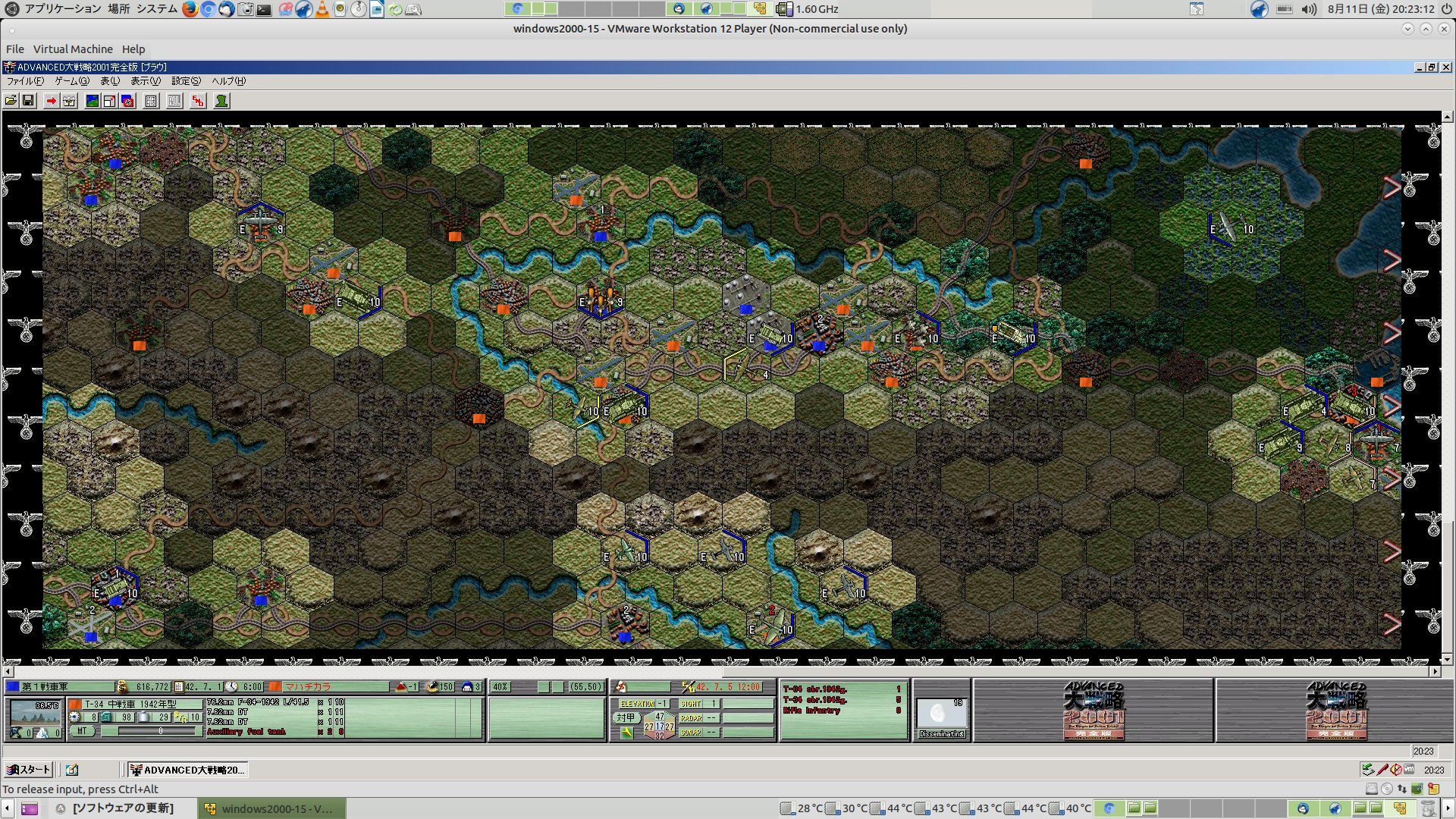Viewport: 1456px width, 819px height.
Task: Click horizontal scrollbar left arrow
Action: tap(8, 672)
